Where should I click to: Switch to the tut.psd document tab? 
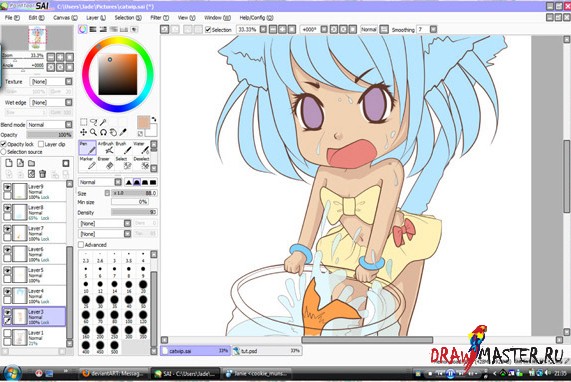coord(267,351)
